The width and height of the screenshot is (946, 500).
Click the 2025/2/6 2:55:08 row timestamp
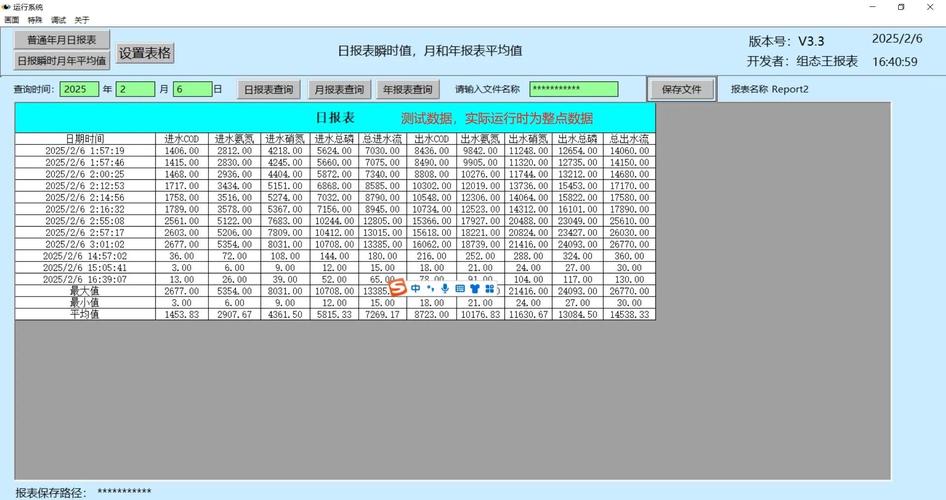(85, 221)
